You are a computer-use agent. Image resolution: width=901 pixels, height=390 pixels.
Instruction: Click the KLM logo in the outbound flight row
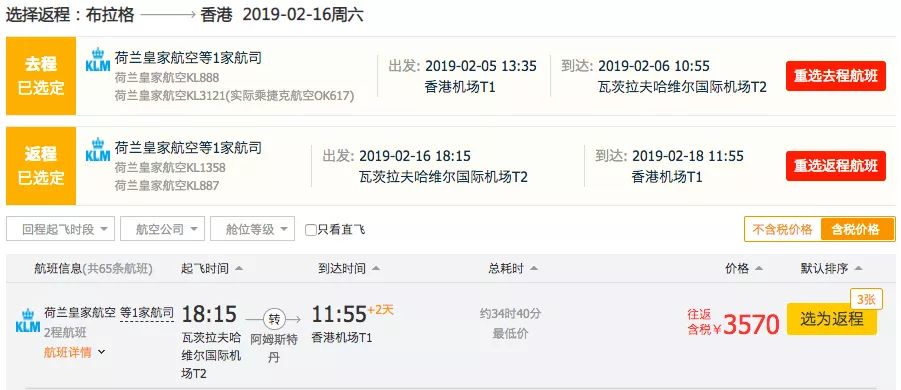(98, 60)
